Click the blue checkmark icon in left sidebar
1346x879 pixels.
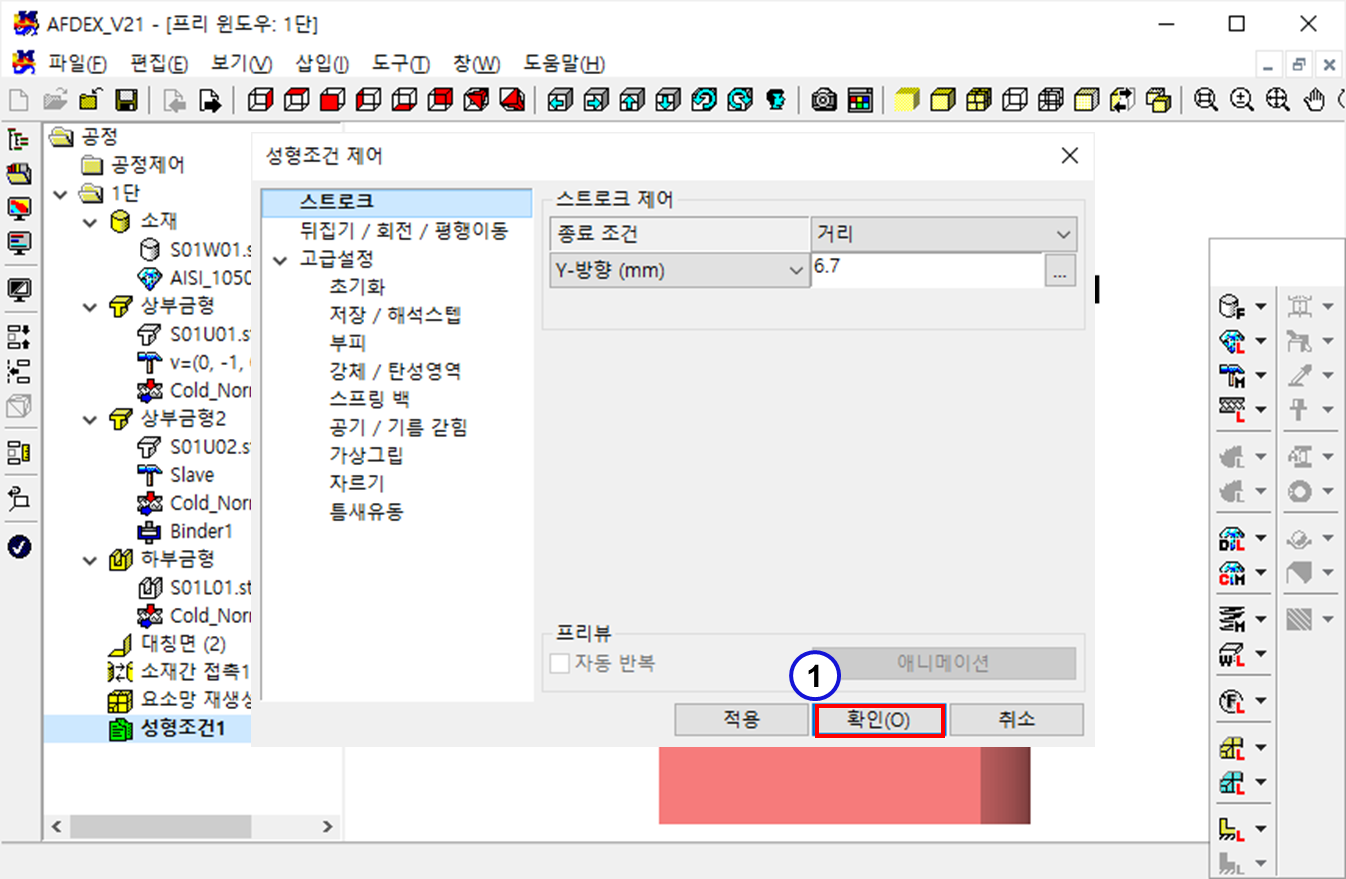click(x=19, y=547)
